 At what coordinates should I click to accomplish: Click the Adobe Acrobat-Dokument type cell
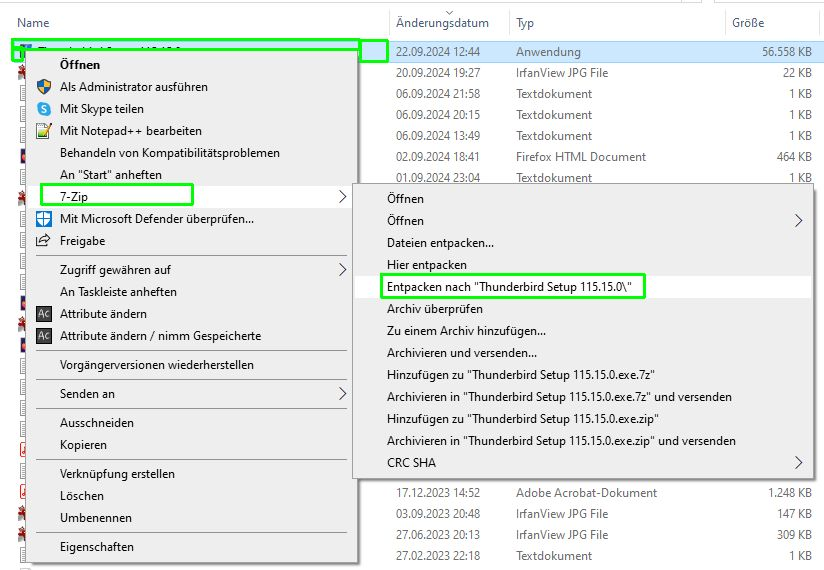click(x=586, y=493)
